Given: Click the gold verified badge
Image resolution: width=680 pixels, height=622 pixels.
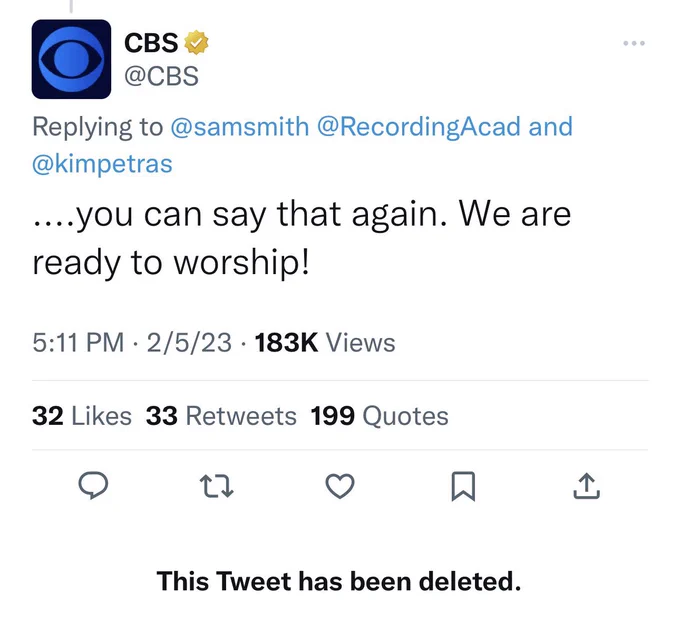Looking at the screenshot, I should pos(196,43).
